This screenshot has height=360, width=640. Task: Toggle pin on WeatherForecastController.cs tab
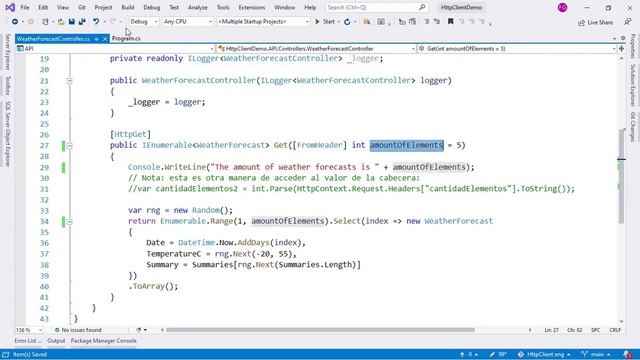tap(96, 39)
